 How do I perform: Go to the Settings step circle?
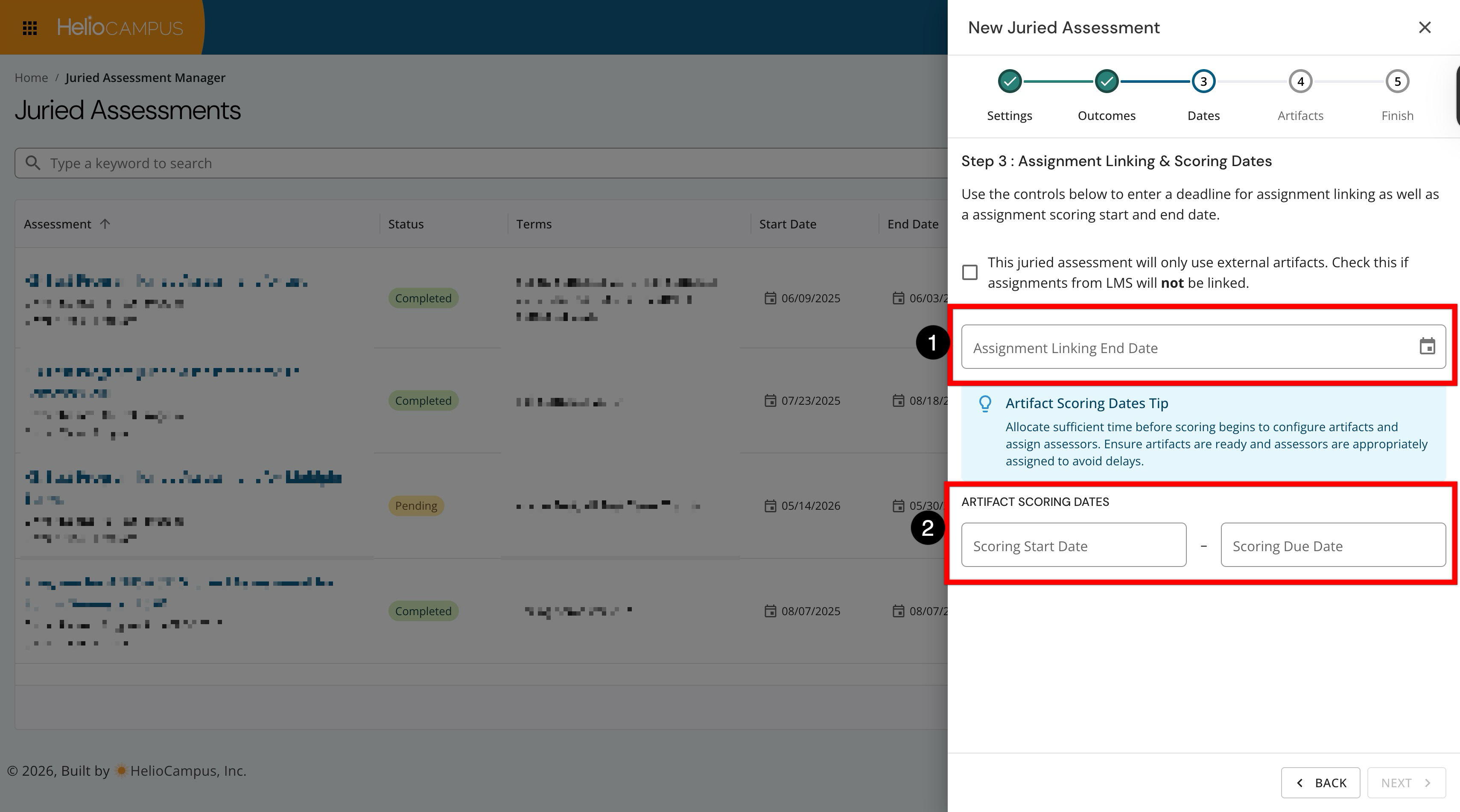(1010, 81)
